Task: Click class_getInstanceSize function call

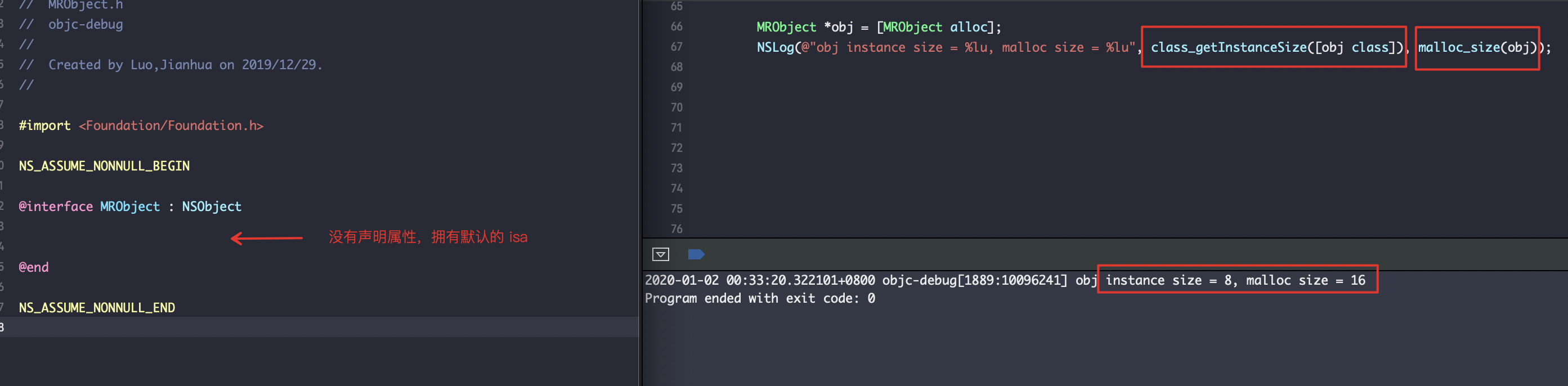Action: [1276, 47]
